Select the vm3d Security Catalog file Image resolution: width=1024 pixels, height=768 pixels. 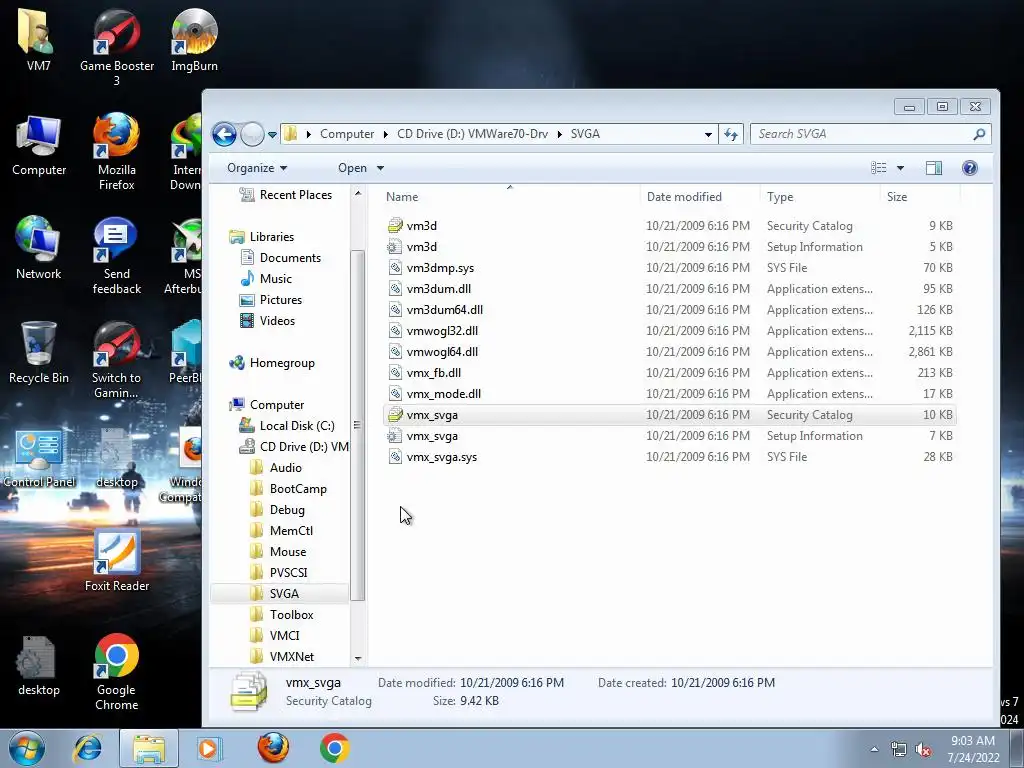(669, 226)
